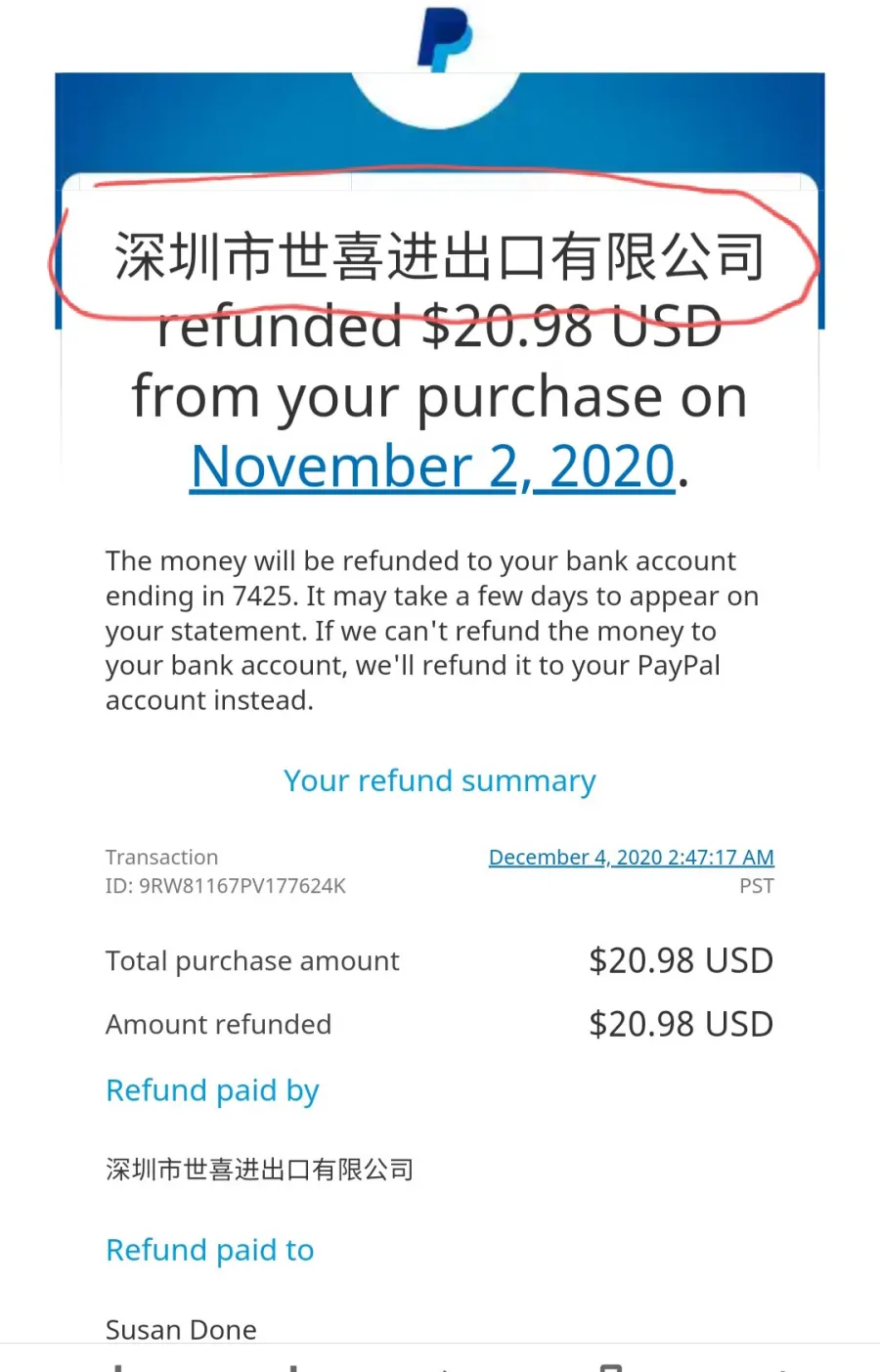Click the Transaction label text
The image size is (880, 1372).
tap(161, 857)
